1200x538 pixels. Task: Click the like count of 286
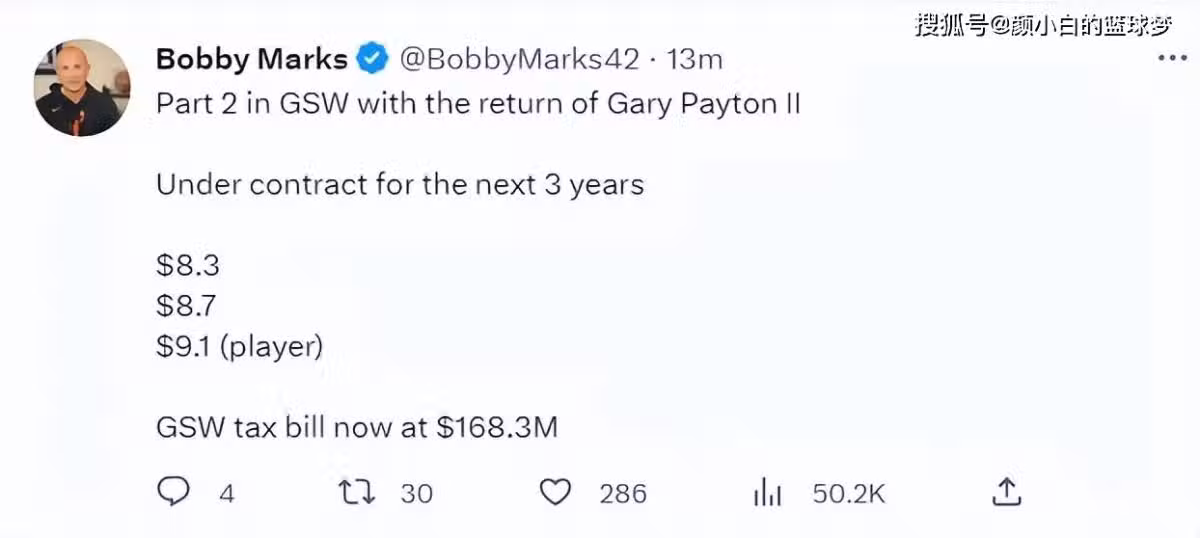(x=623, y=493)
